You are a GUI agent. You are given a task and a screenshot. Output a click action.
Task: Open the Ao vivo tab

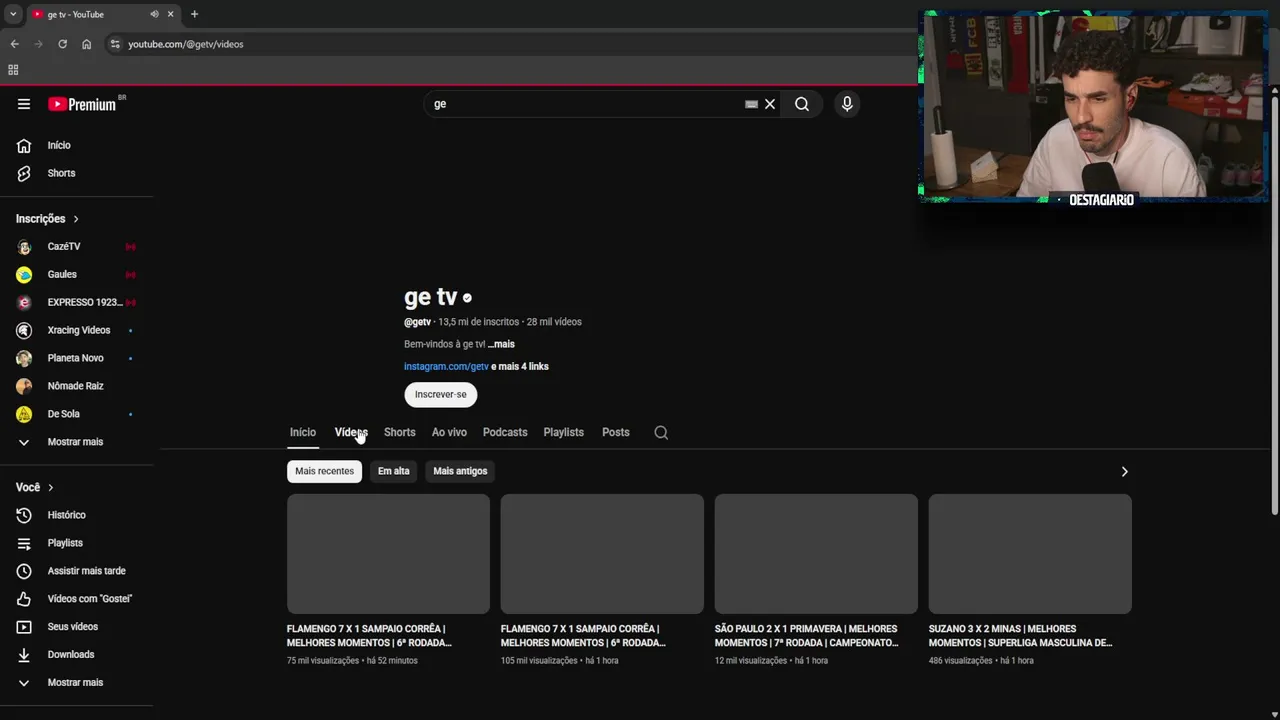449,433
